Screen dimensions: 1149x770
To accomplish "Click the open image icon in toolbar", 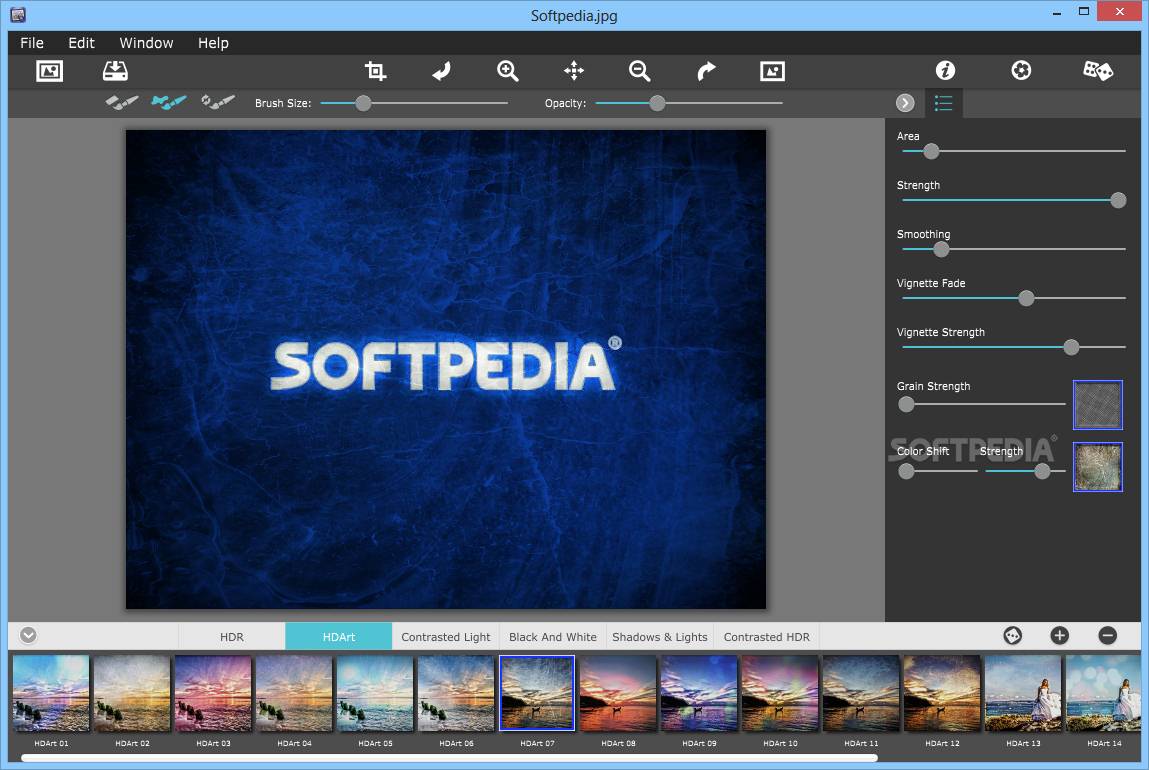I will click(49, 71).
